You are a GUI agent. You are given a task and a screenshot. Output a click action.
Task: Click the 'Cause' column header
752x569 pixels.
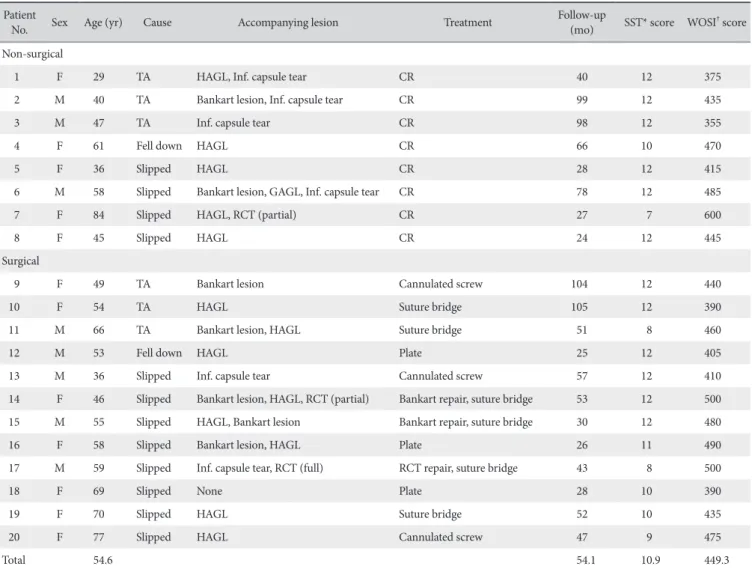coord(157,22)
